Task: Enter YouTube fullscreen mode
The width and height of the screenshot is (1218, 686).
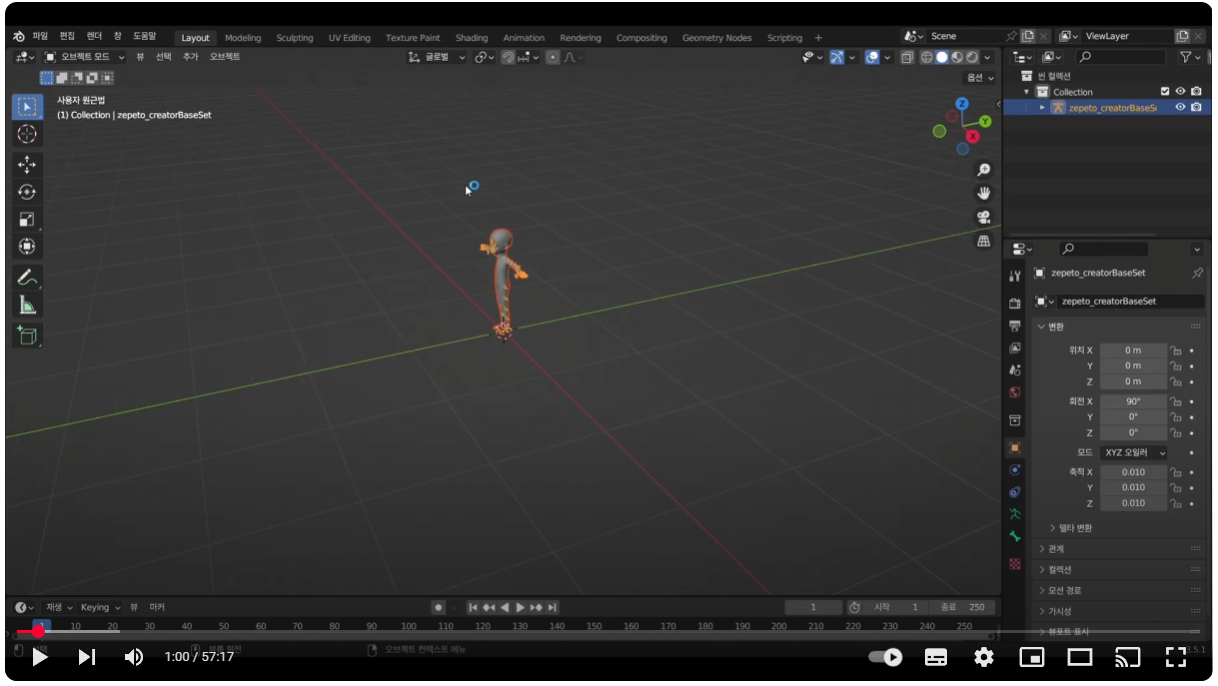Action: pos(1176,657)
